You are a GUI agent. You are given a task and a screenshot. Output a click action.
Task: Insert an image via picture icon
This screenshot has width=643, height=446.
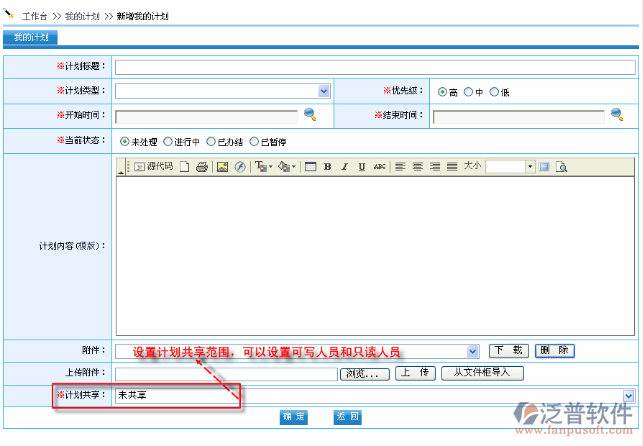pyautogui.click(x=222, y=167)
